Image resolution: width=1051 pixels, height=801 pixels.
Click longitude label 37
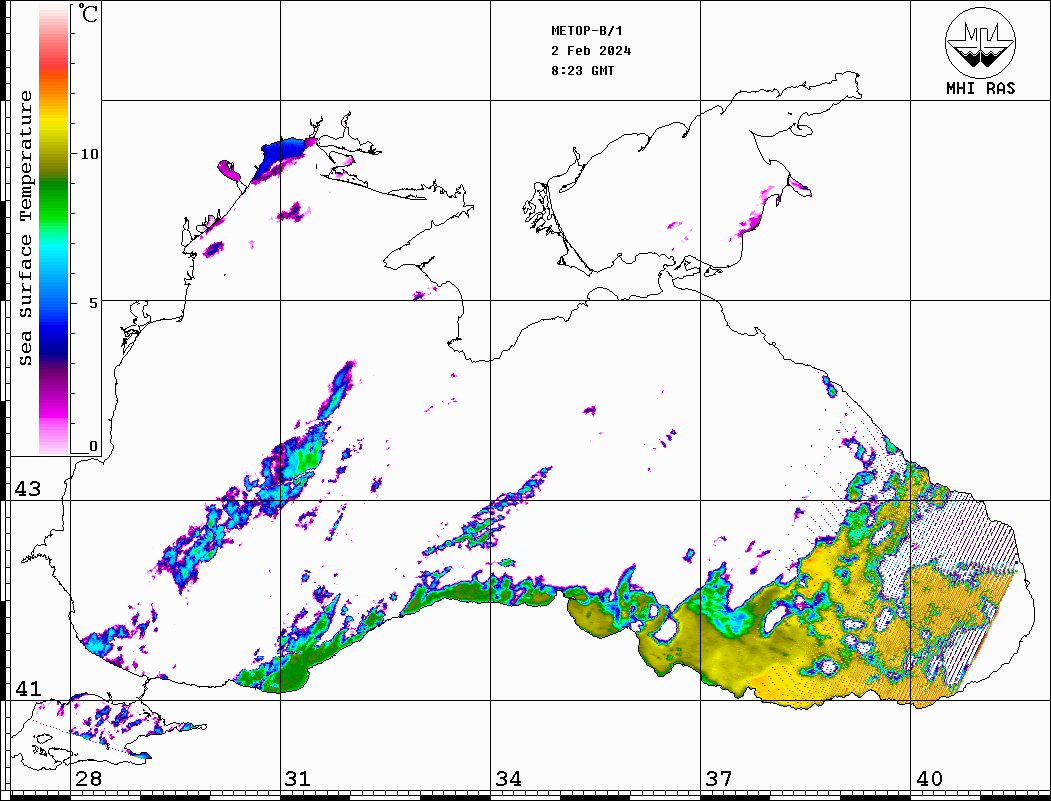pyautogui.click(x=719, y=778)
